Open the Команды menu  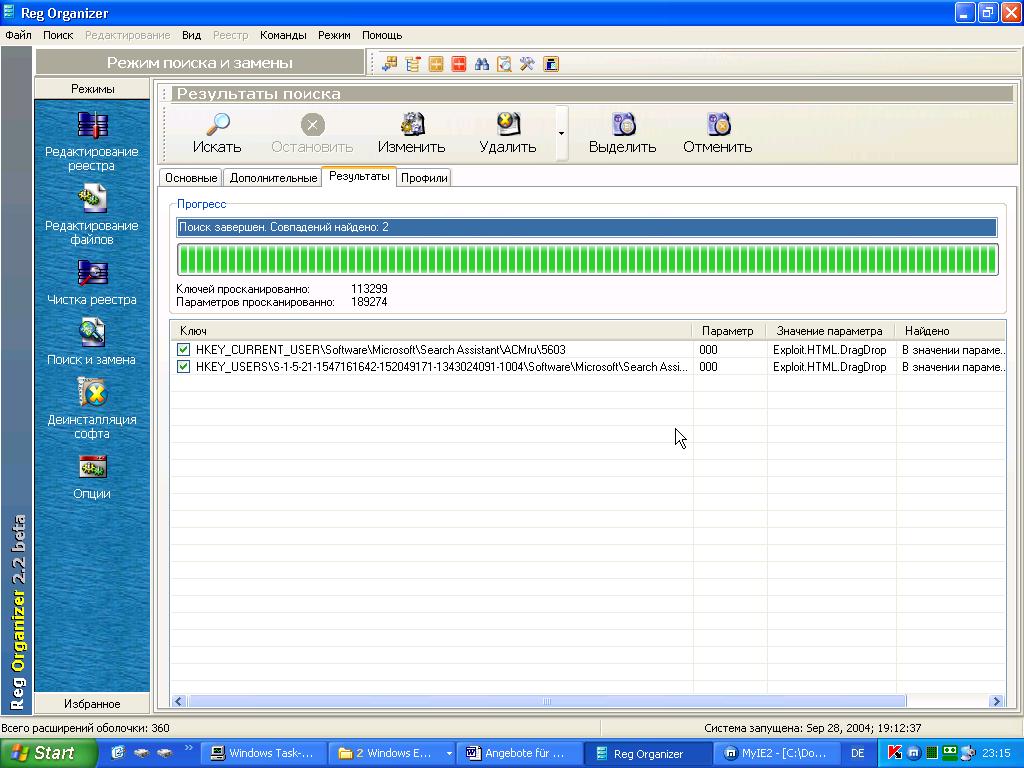(x=283, y=35)
